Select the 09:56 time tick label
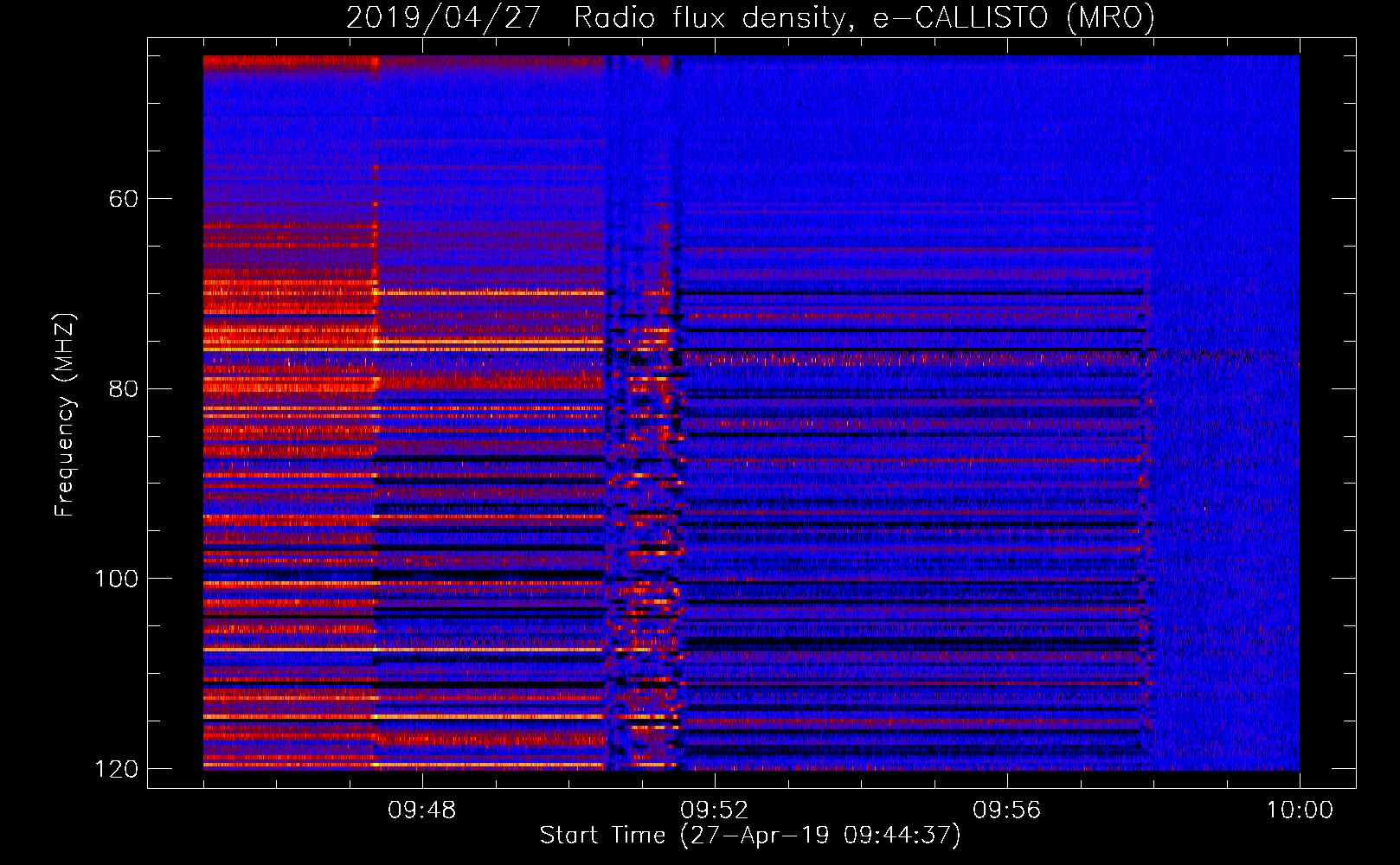 (1006, 811)
